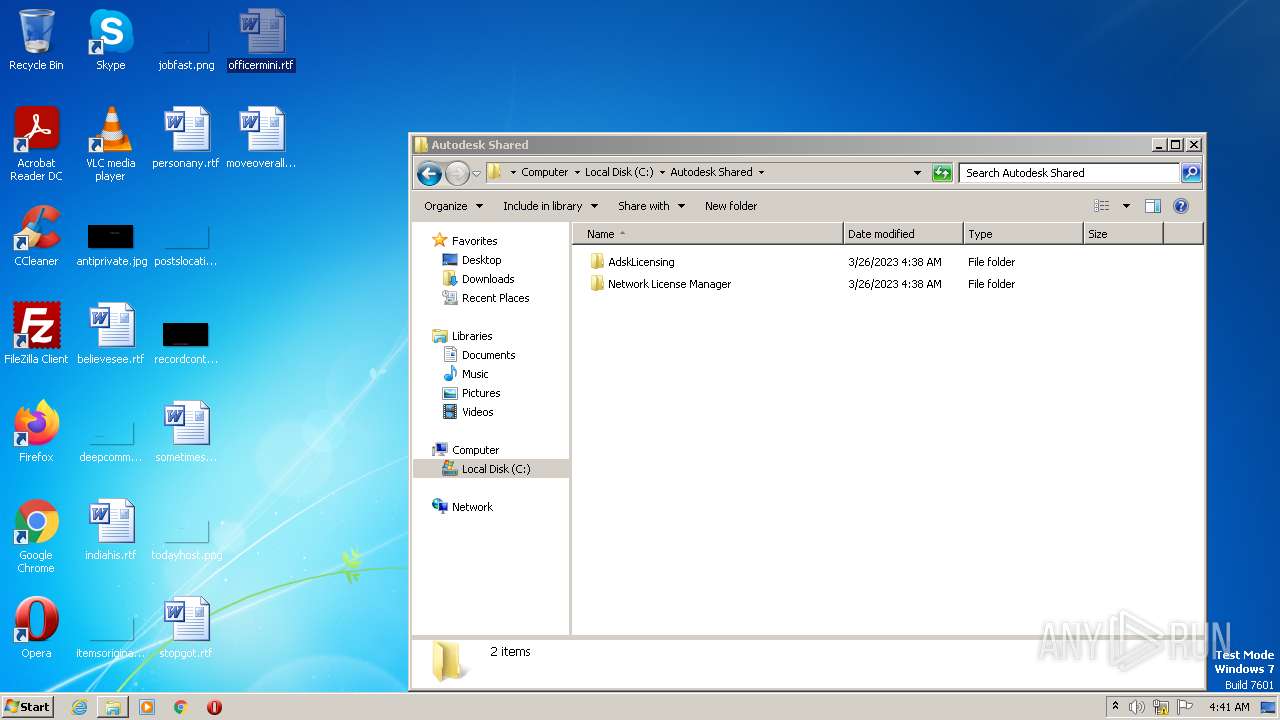
Task: Click Network in the navigation pane
Action: tap(472, 507)
